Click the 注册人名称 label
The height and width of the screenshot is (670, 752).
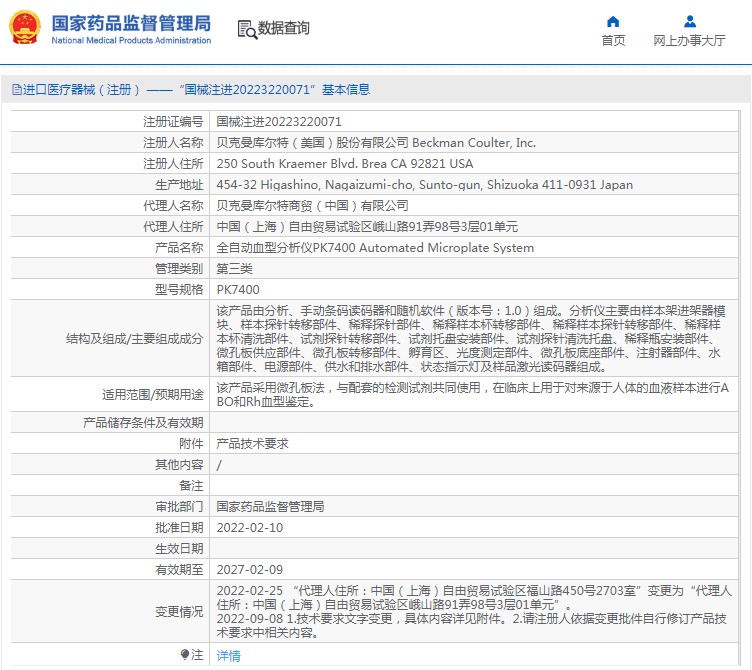point(173,143)
